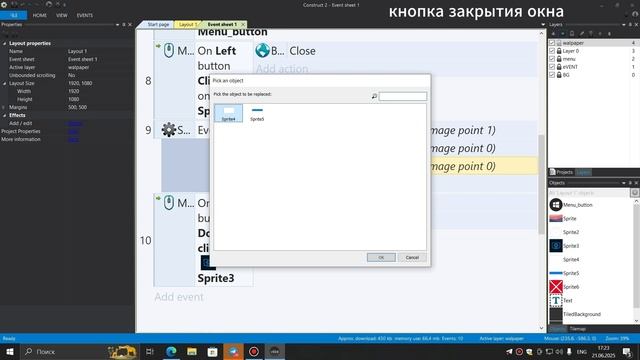Toggle lock icon on eVENT layer
The width and height of the screenshot is (640, 360).
tap(559, 67)
